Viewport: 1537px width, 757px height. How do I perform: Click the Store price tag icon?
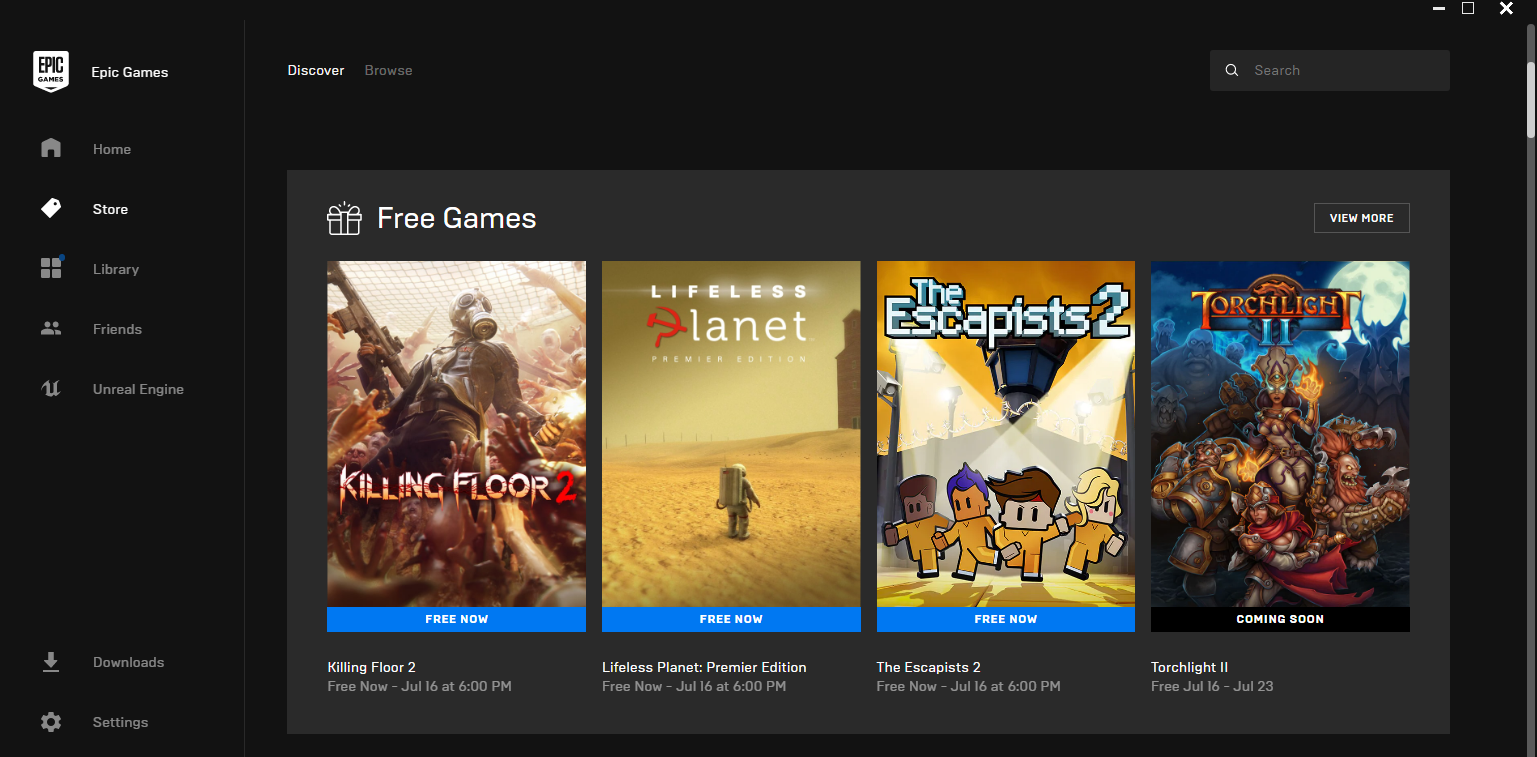51,208
